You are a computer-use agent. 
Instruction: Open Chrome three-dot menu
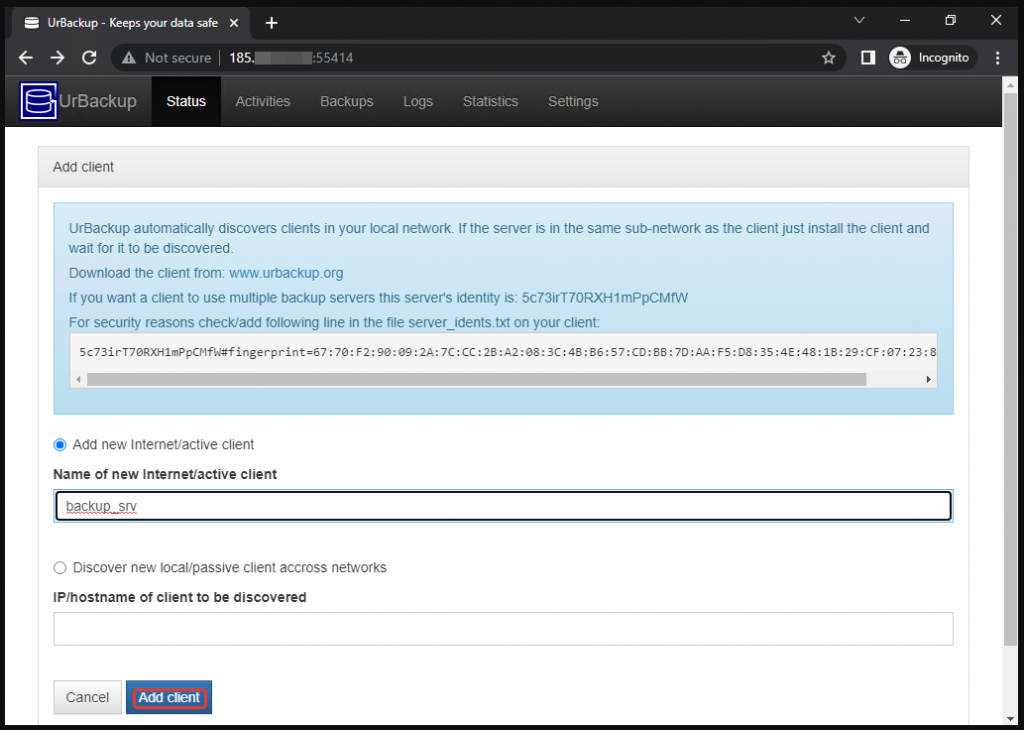[x=997, y=58]
